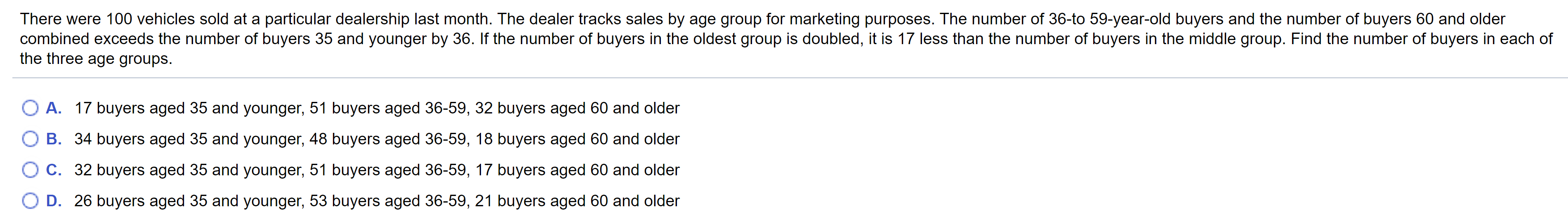The height and width of the screenshot is (224, 1568).
Task: Choose option C radio button
Action: [30, 170]
